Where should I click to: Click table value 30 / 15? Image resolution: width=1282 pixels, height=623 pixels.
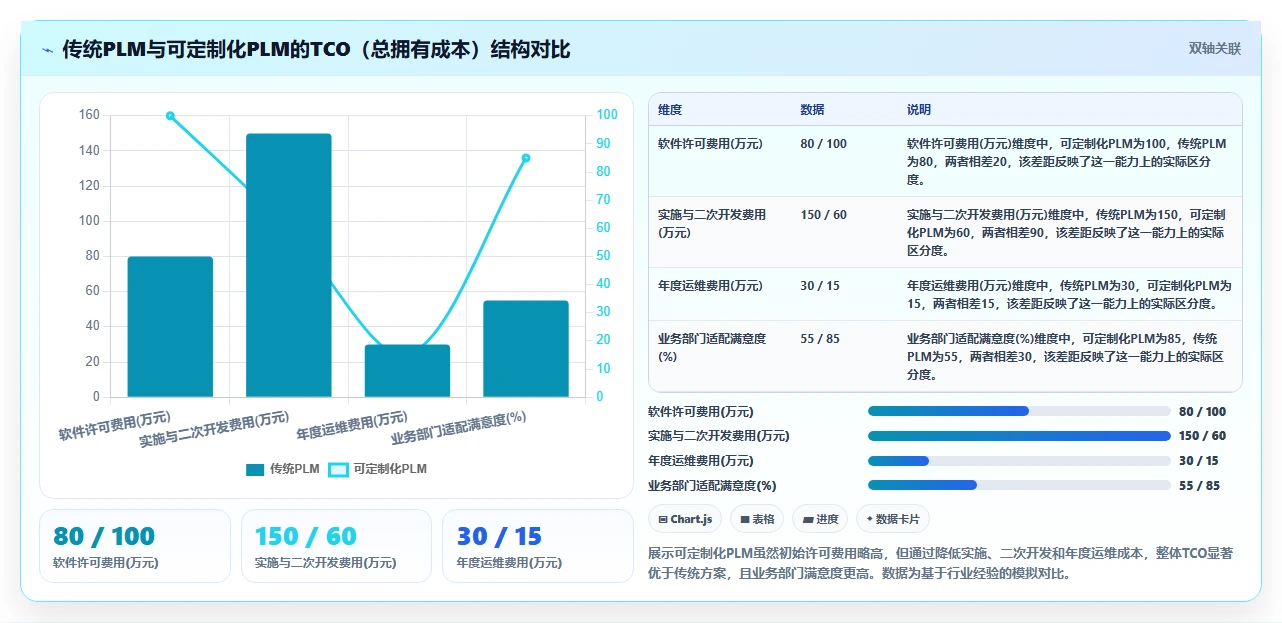point(821,286)
